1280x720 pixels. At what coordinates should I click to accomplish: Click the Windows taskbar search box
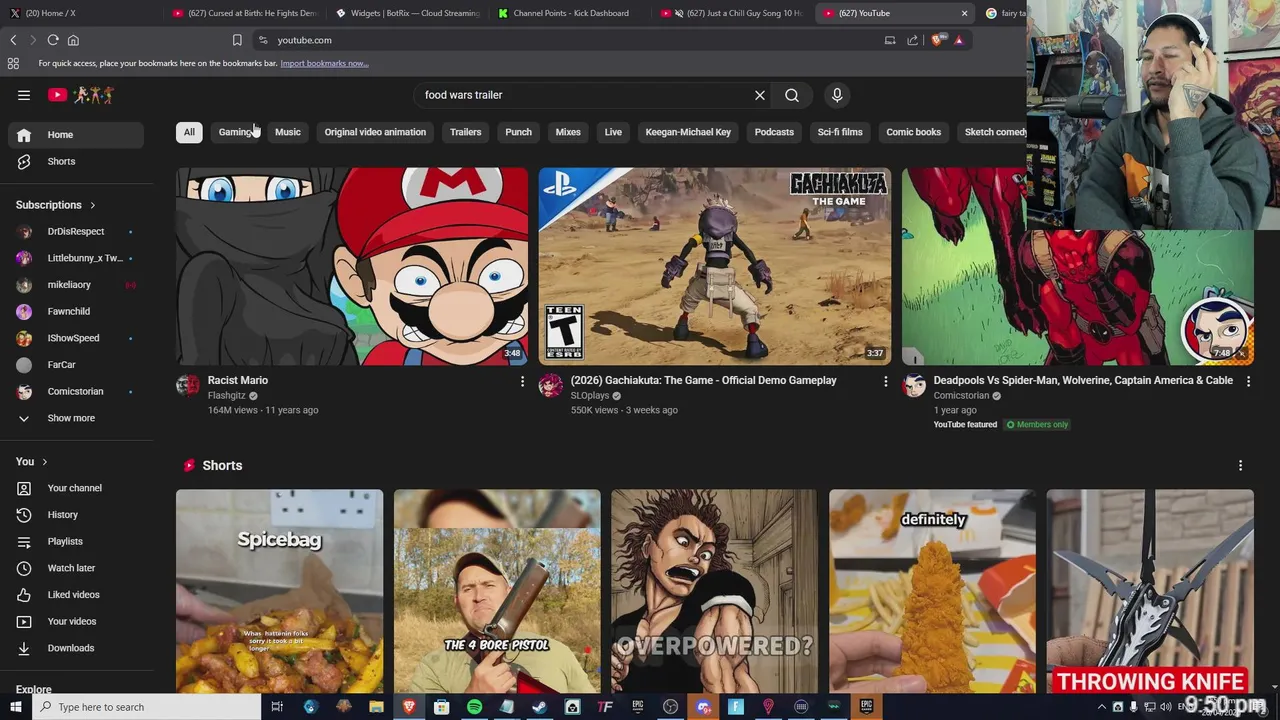tap(146, 707)
